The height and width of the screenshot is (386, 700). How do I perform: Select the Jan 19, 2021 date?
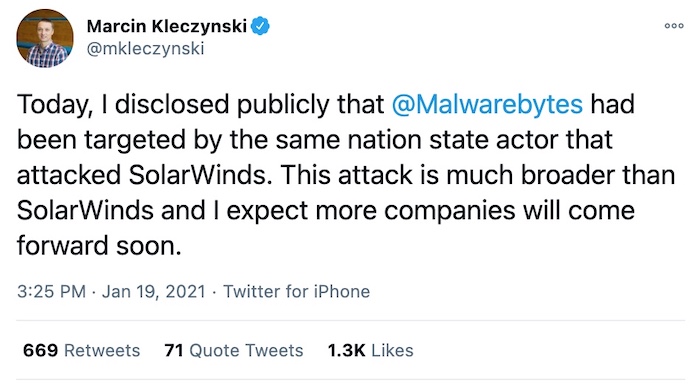coord(154,291)
